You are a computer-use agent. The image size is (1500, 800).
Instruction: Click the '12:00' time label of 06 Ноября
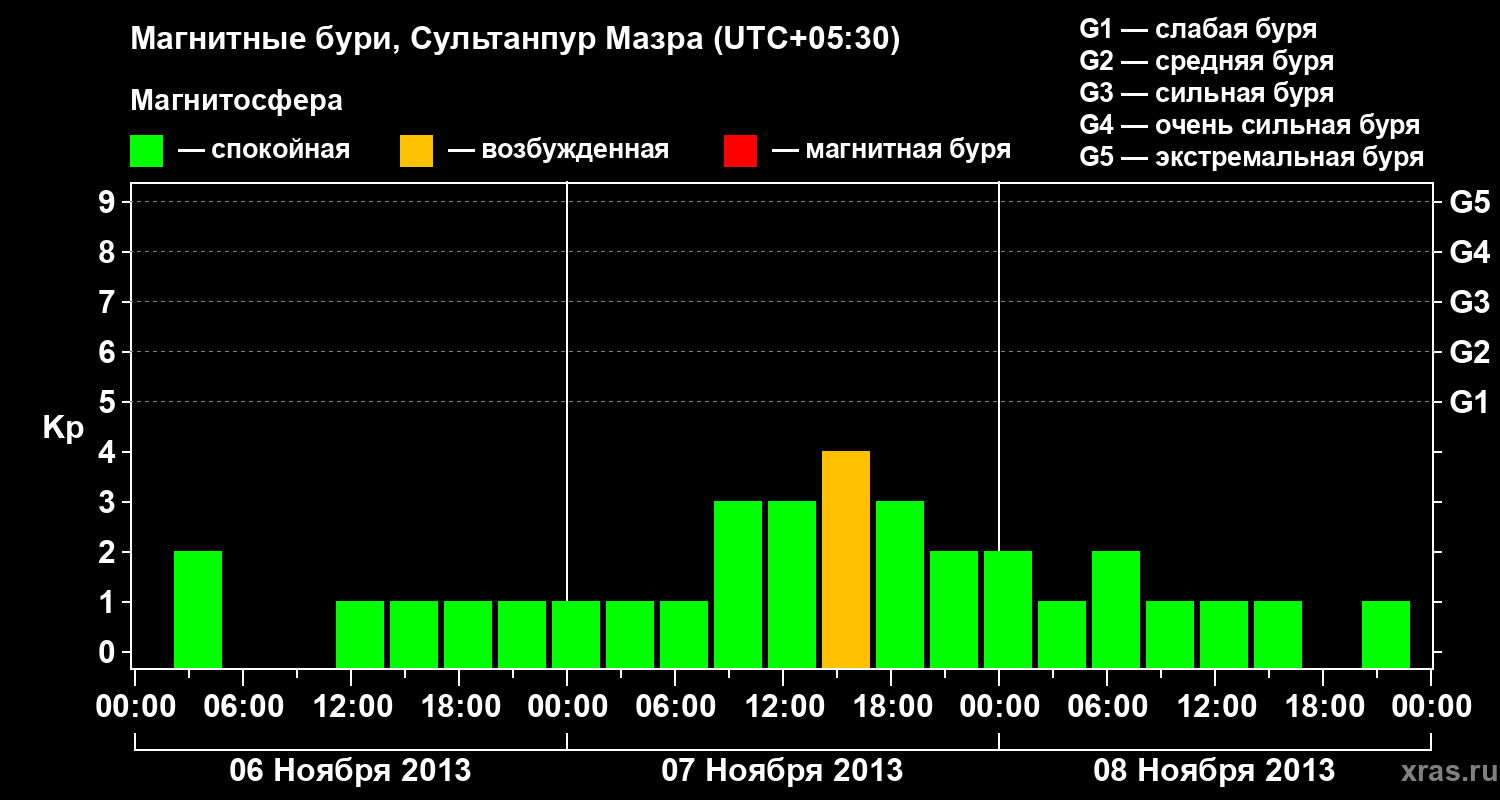coord(351,706)
